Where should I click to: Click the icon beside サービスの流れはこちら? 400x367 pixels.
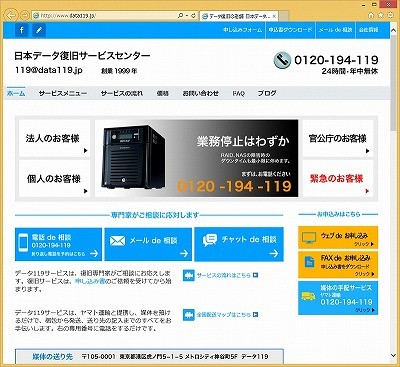coord(189,275)
